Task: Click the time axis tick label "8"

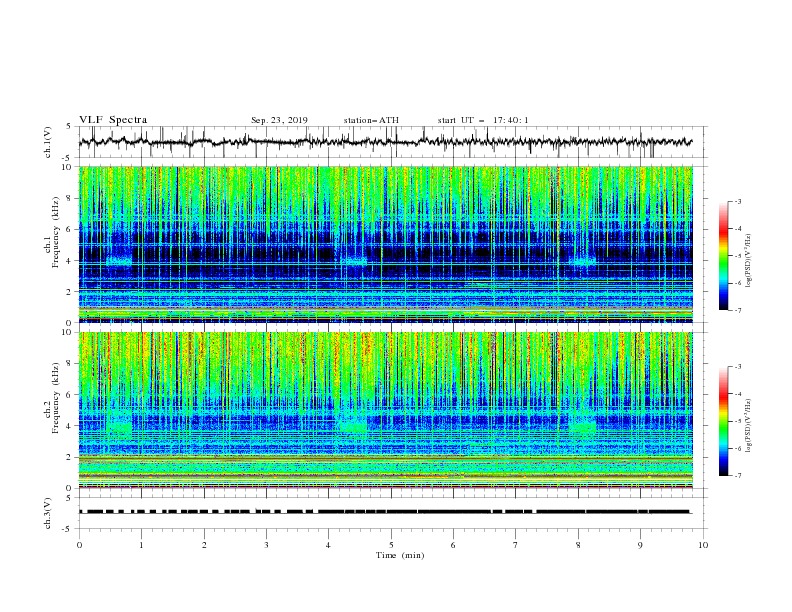Action: pyautogui.click(x=578, y=545)
